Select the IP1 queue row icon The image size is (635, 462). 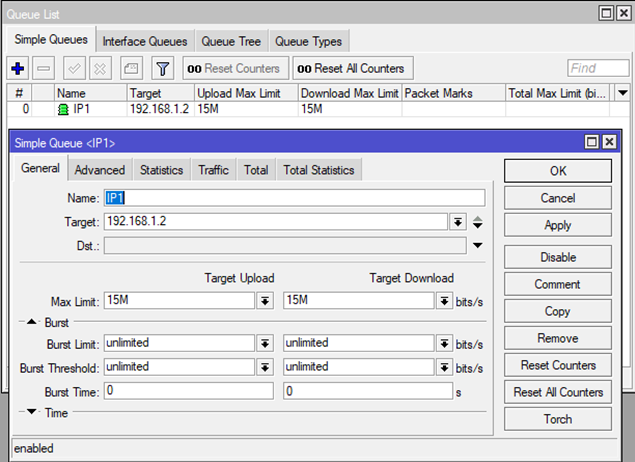tap(64, 109)
